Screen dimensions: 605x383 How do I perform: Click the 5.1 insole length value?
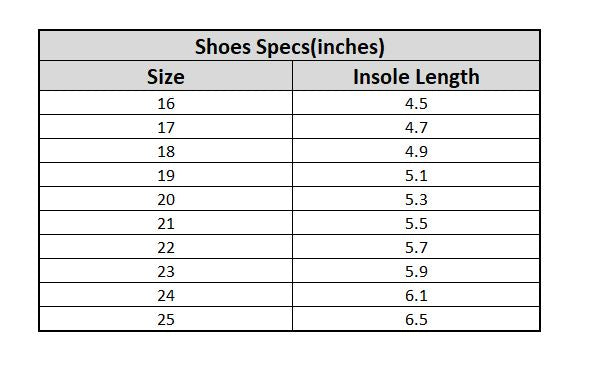tap(416, 175)
